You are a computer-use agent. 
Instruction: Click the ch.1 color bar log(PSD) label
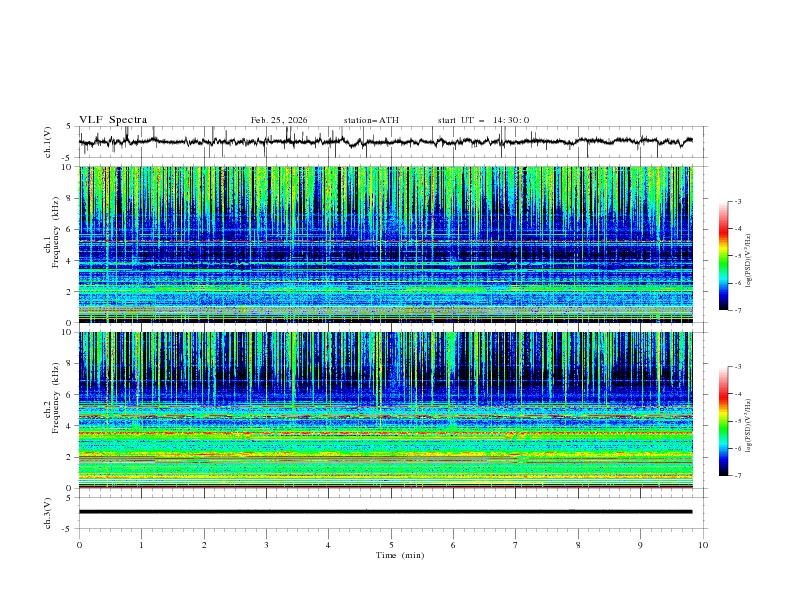pyautogui.click(x=748, y=261)
